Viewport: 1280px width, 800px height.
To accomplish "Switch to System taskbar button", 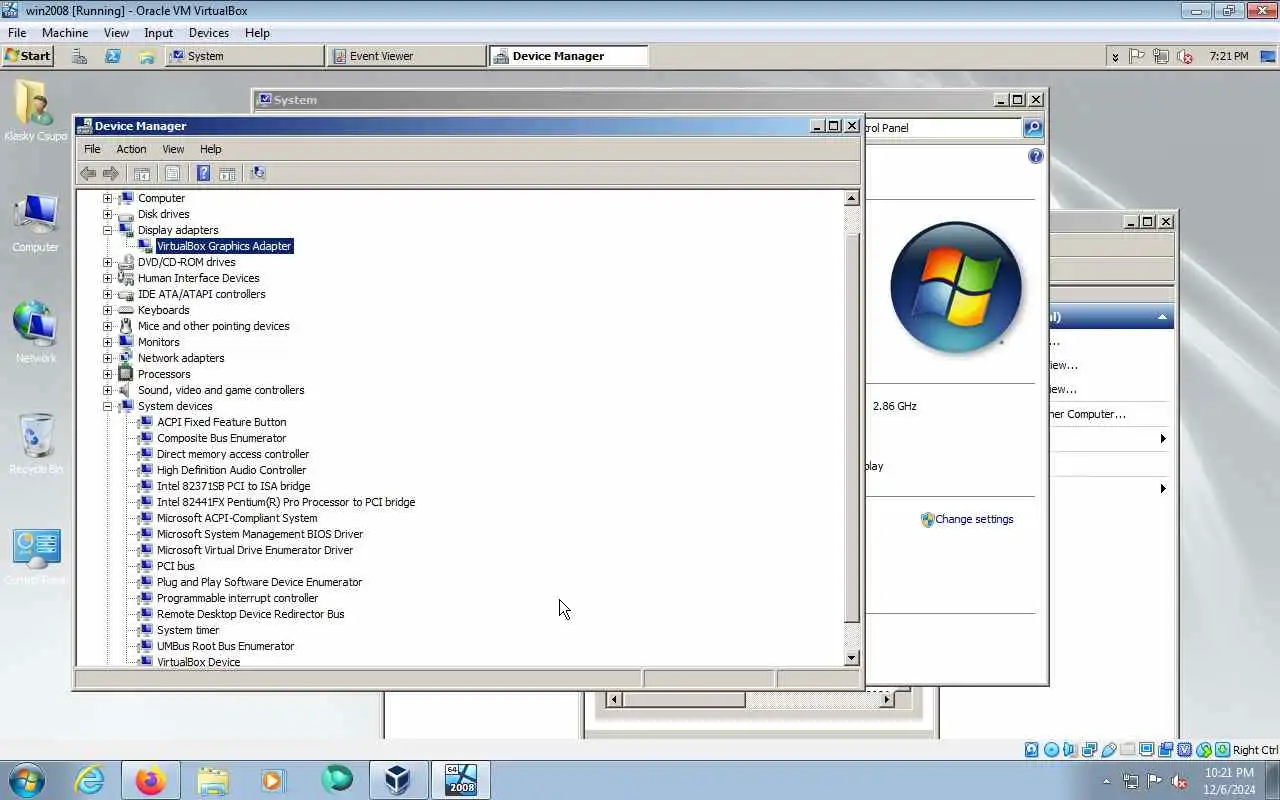I will (x=244, y=56).
